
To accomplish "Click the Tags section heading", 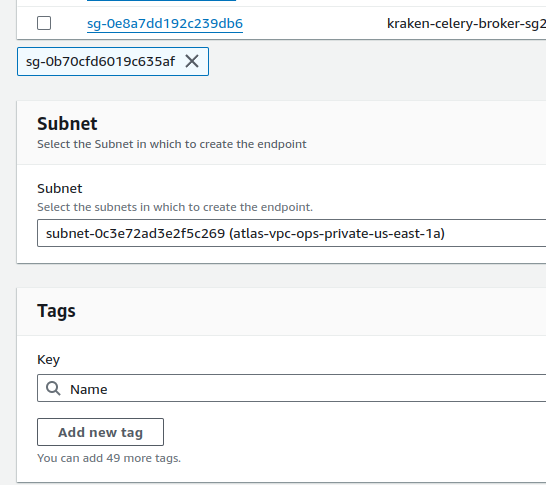I will [x=56, y=311].
